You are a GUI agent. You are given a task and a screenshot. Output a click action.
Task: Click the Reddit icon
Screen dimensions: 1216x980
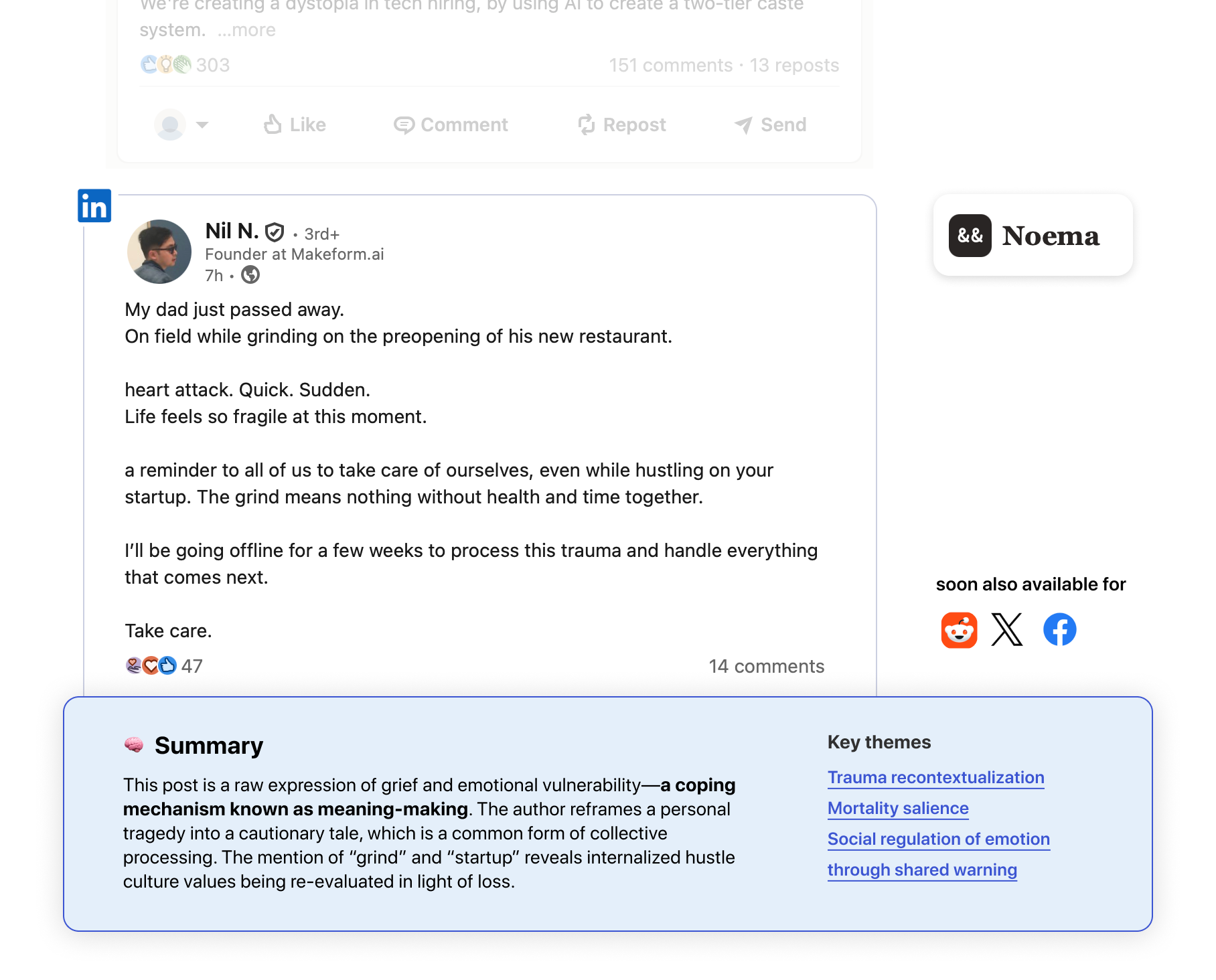click(959, 630)
